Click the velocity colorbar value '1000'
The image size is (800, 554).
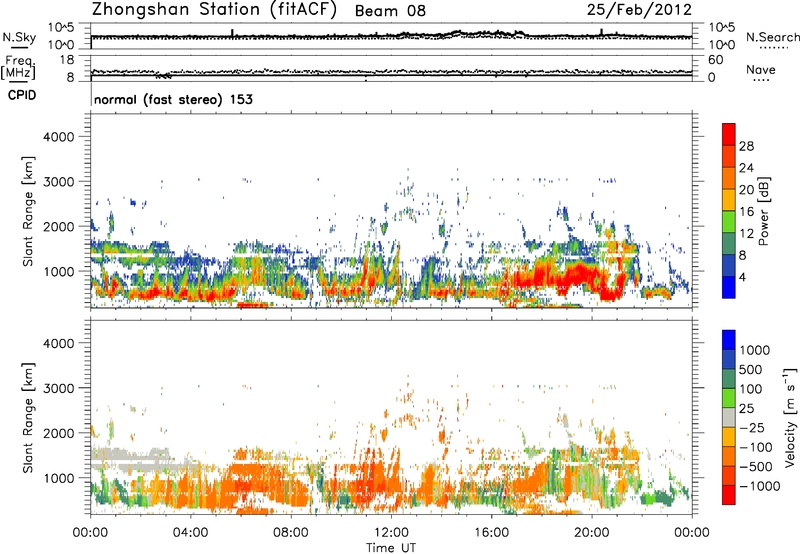[x=755, y=350]
